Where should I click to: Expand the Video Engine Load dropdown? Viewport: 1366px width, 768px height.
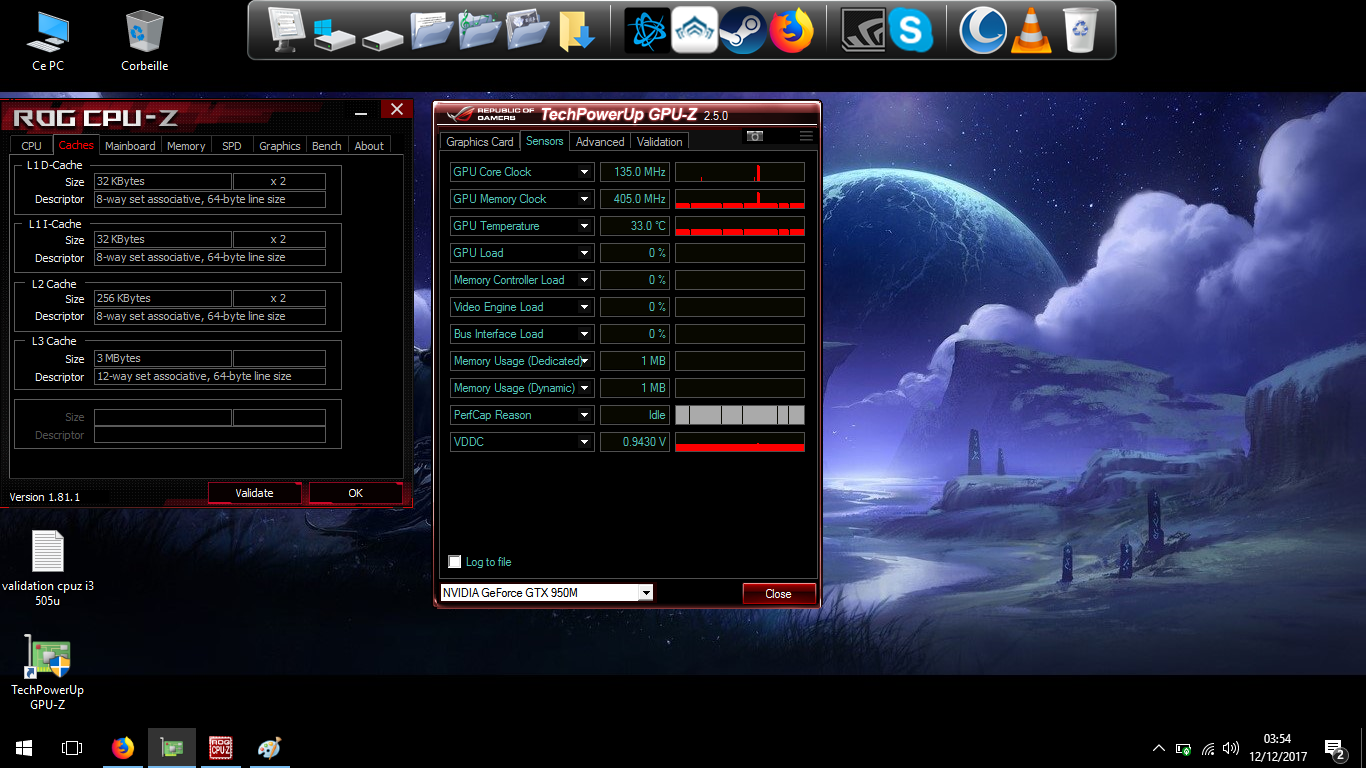tap(585, 307)
